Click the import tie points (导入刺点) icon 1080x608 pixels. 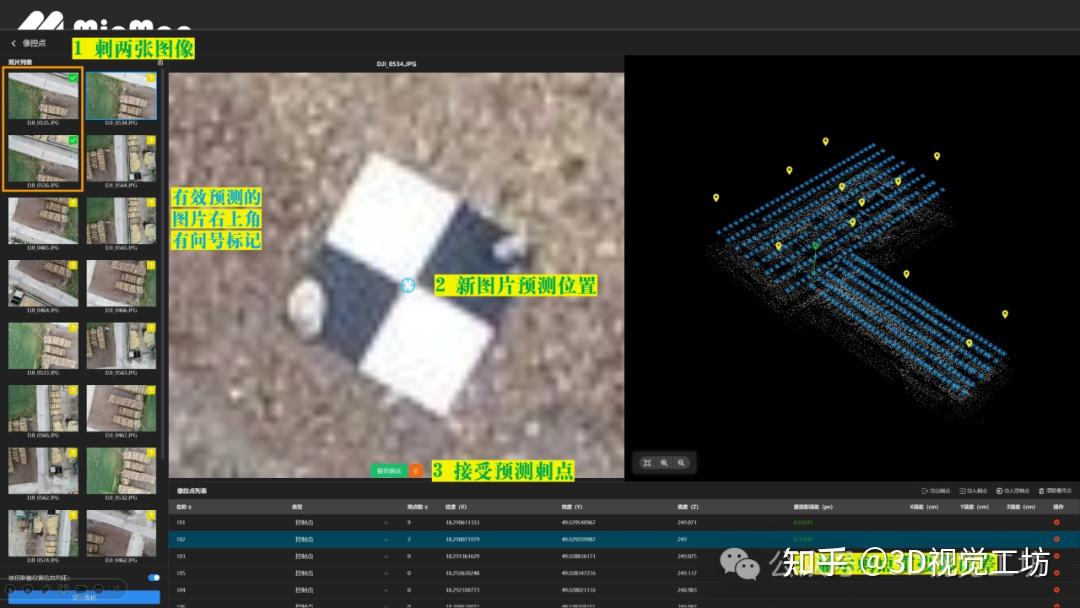[963, 490]
